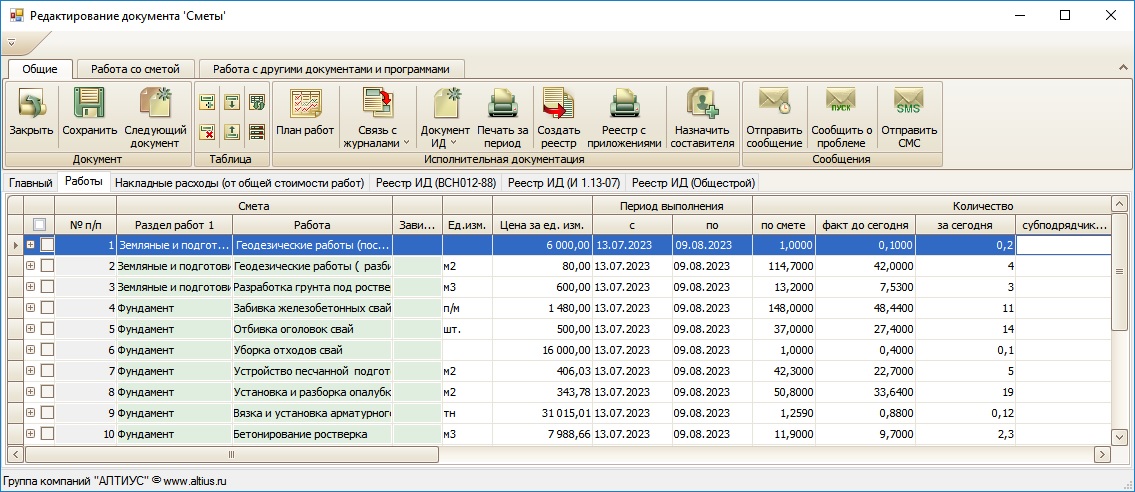The image size is (1135, 492).
Task: Add a table row with plus icon
Action: pyautogui.click(x=208, y=101)
